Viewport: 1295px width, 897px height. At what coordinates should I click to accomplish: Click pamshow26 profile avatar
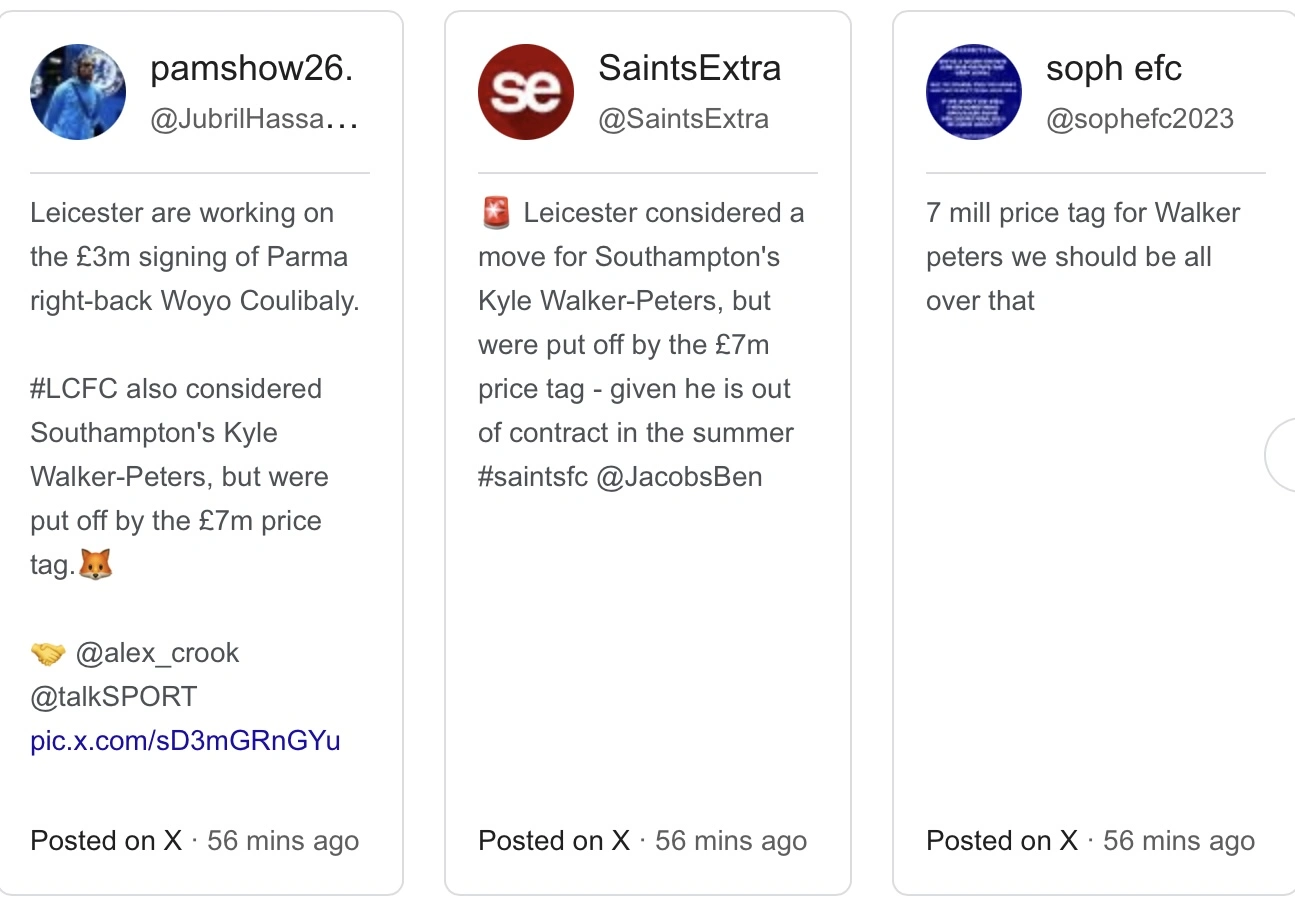[x=78, y=91]
